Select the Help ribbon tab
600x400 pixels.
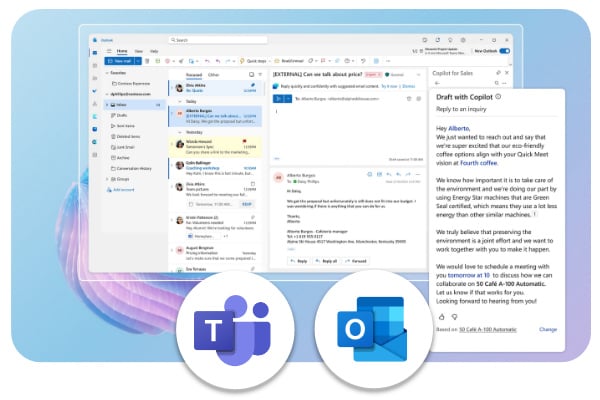(x=154, y=51)
